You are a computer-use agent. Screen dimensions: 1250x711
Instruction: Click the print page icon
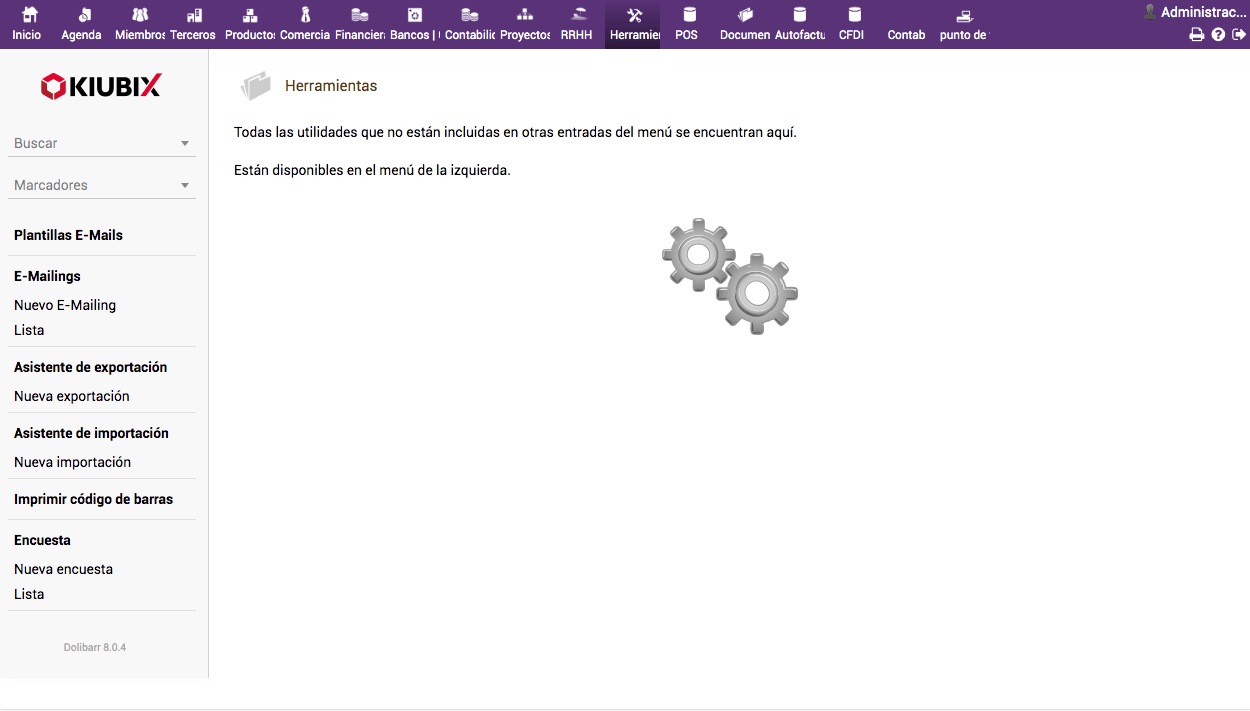tap(1196, 35)
